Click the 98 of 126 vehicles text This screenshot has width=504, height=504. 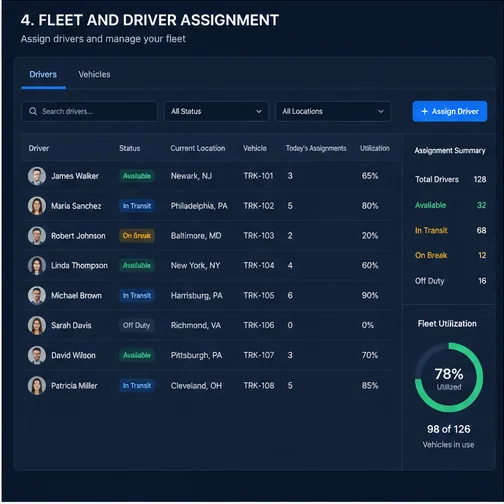(x=449, y=429)
